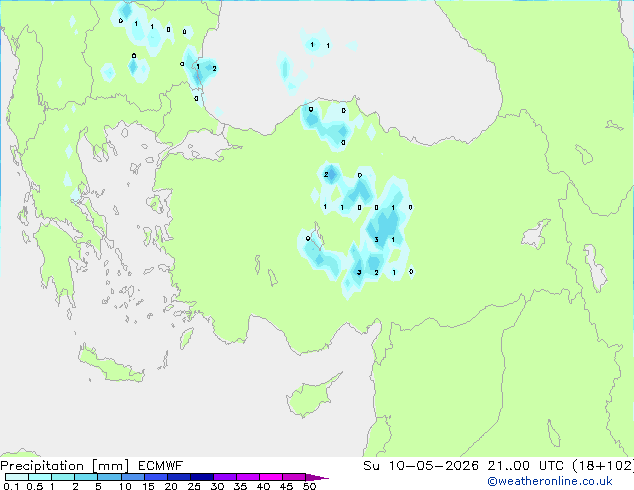Click the 20–25 mm legend color box
This screenshot has height=490, width=634.
(179, 477)
